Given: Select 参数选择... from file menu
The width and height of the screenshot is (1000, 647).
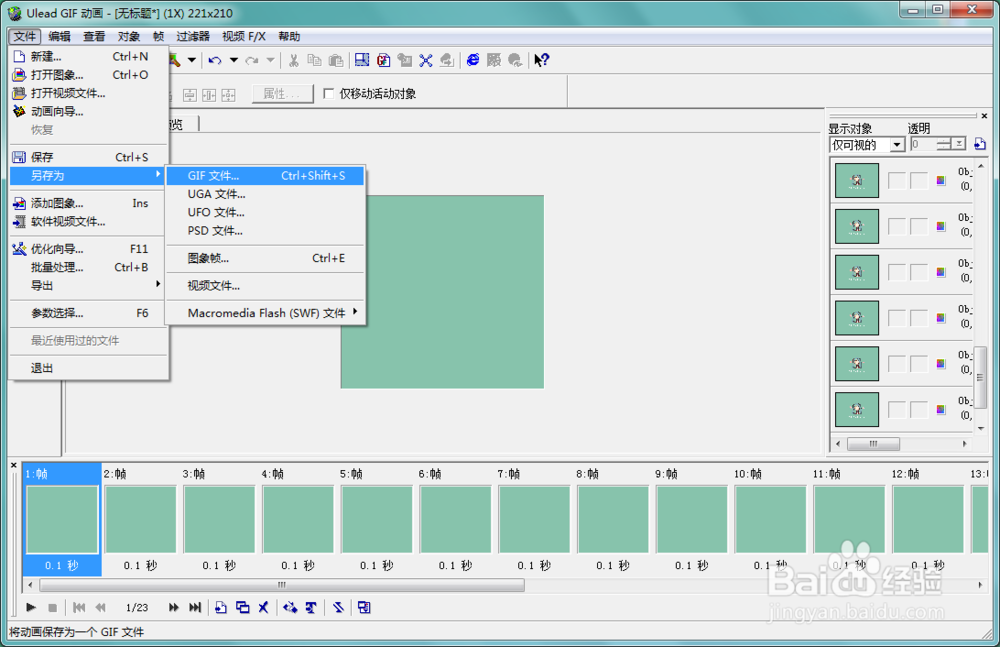Looking at the screenshot, I should [x=89, y=313].
